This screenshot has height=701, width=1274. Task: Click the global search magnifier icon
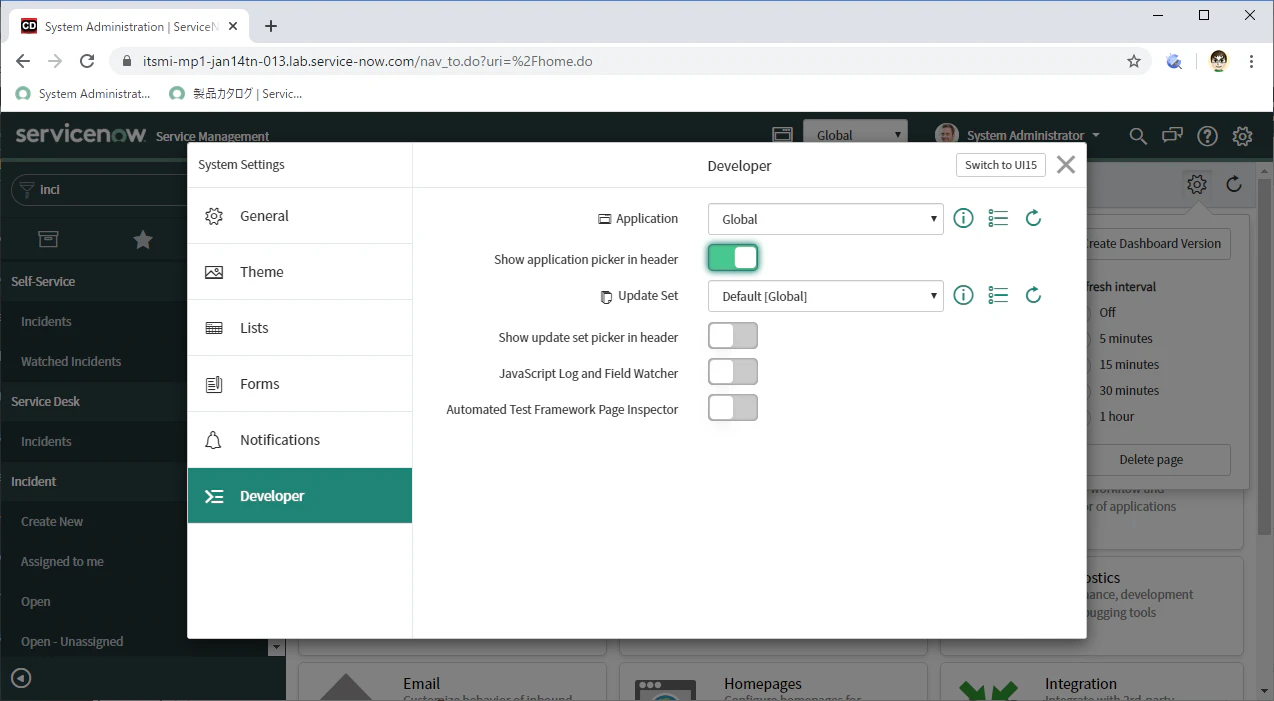(x=1138, y=136)
